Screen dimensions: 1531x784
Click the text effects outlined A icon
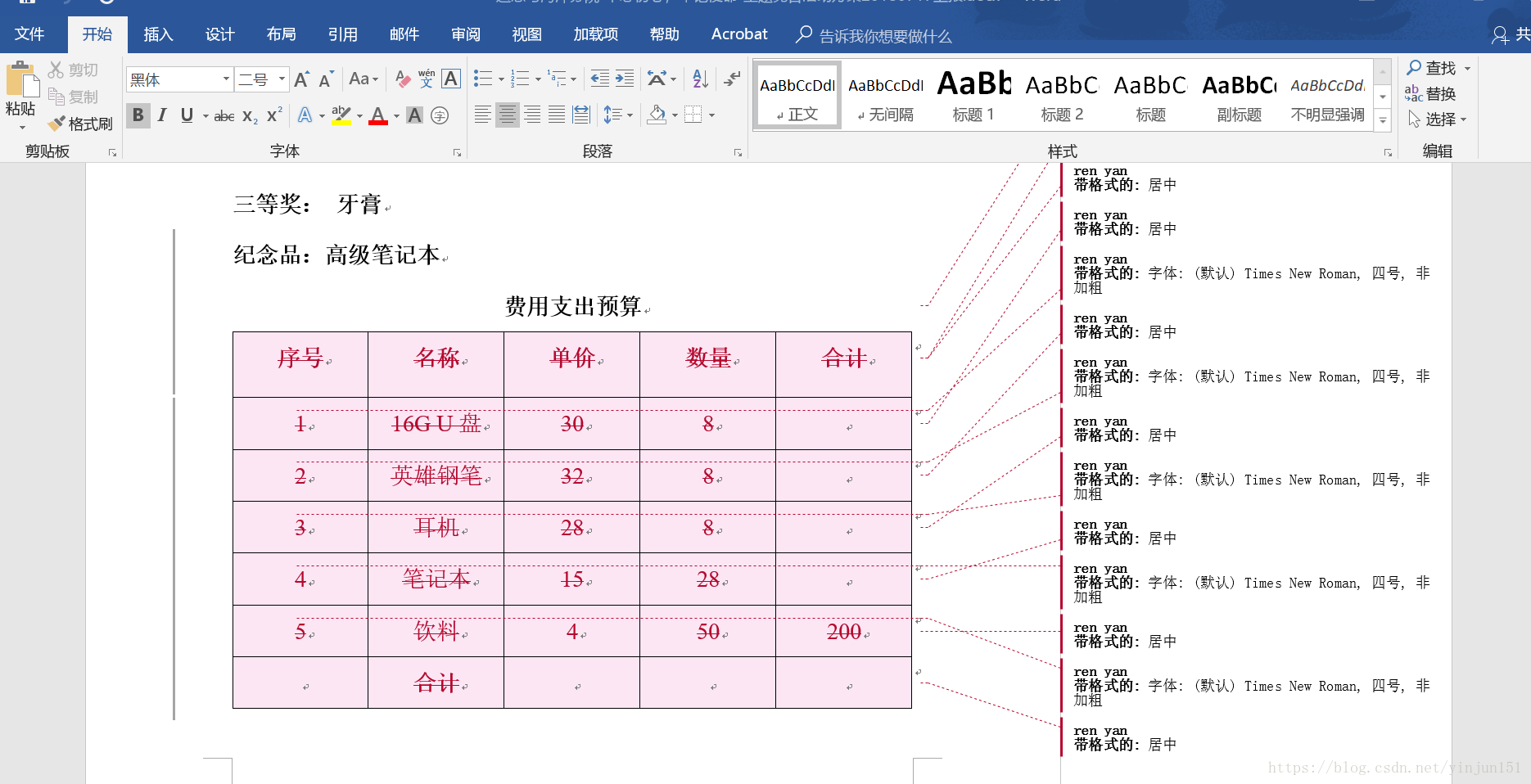click(x=305, y=115)
